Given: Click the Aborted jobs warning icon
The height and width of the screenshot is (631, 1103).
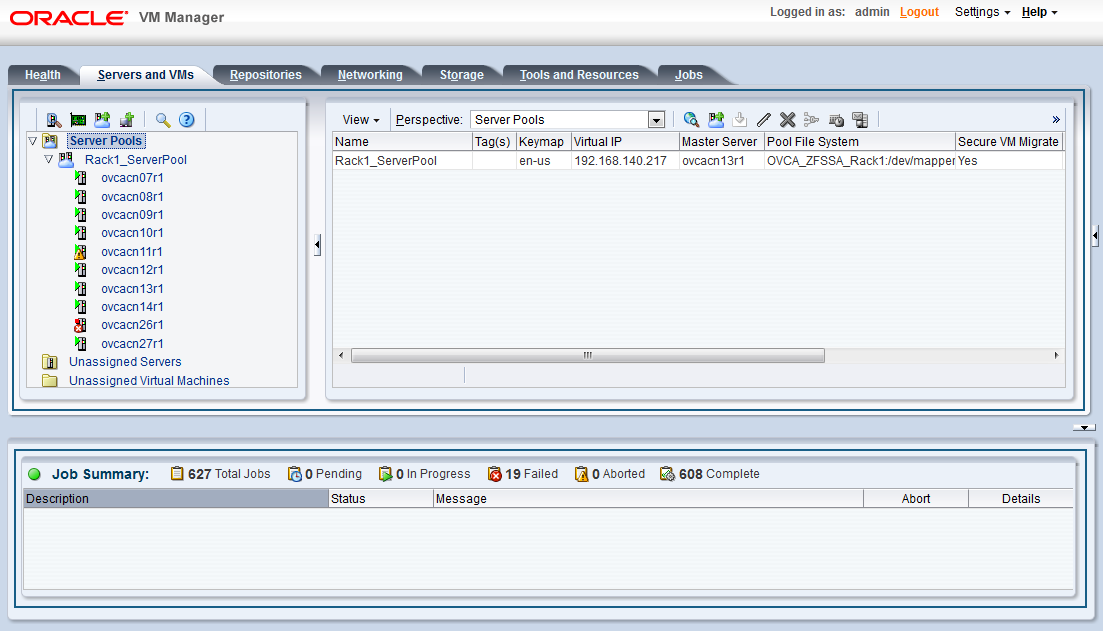Looking at the screenshot, I should click(x=582, y=474).
